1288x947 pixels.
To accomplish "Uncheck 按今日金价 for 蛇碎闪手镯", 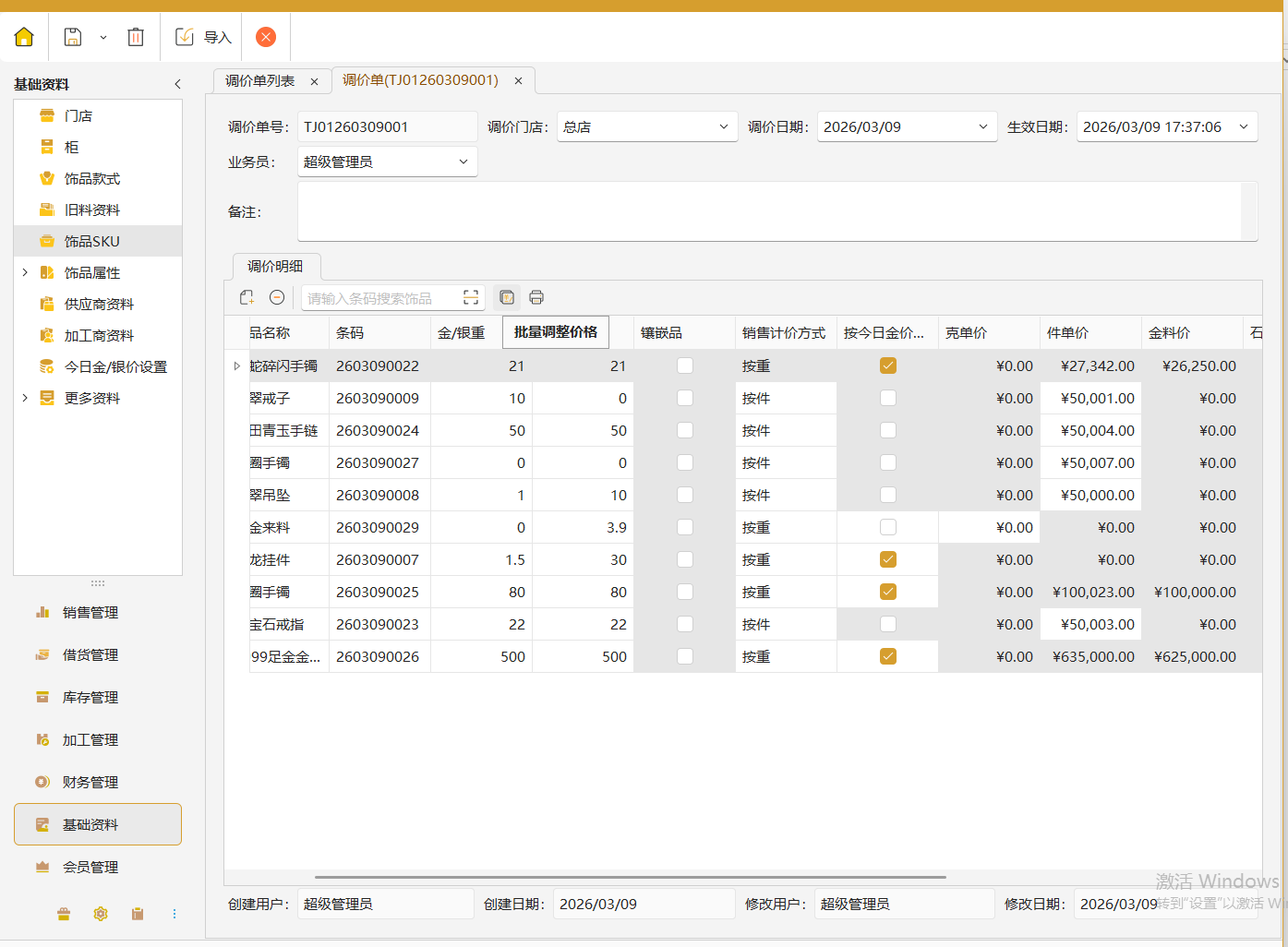I will (887, 365).
